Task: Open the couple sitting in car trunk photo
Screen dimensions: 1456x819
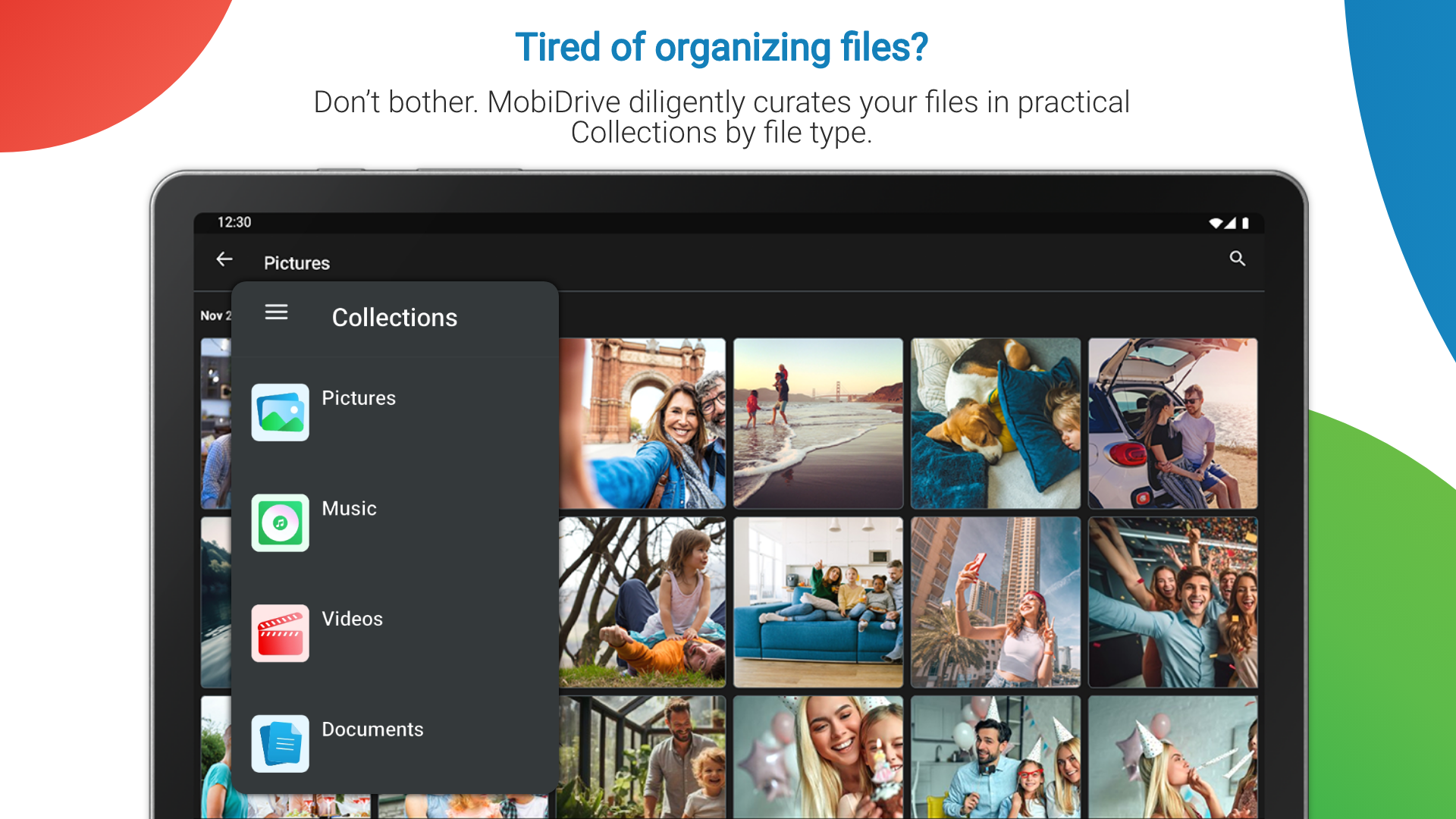Action: click(x=1173, y=424)
